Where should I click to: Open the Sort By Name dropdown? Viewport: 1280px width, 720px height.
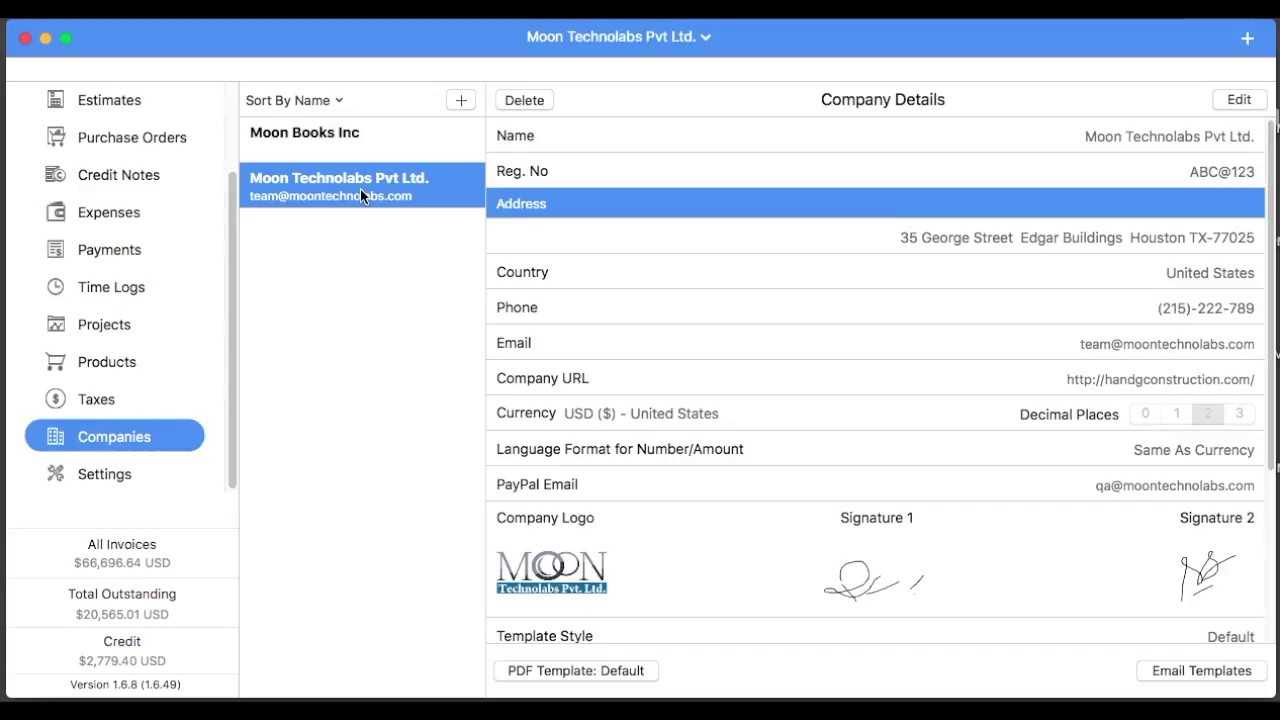coord(294,100)
